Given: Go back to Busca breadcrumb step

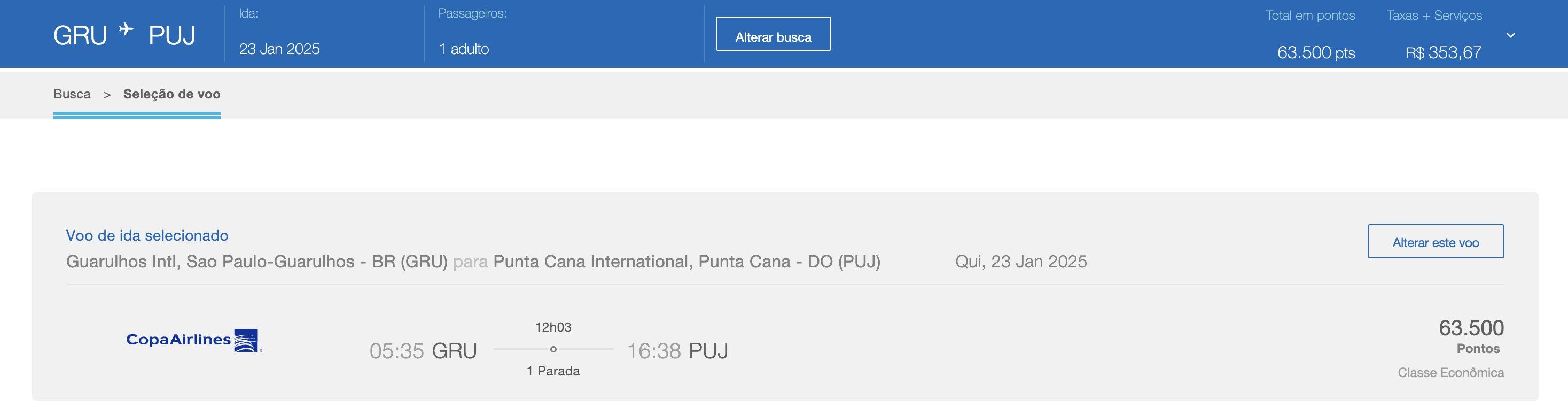Looking at the screenshot, I should [72, 94].
